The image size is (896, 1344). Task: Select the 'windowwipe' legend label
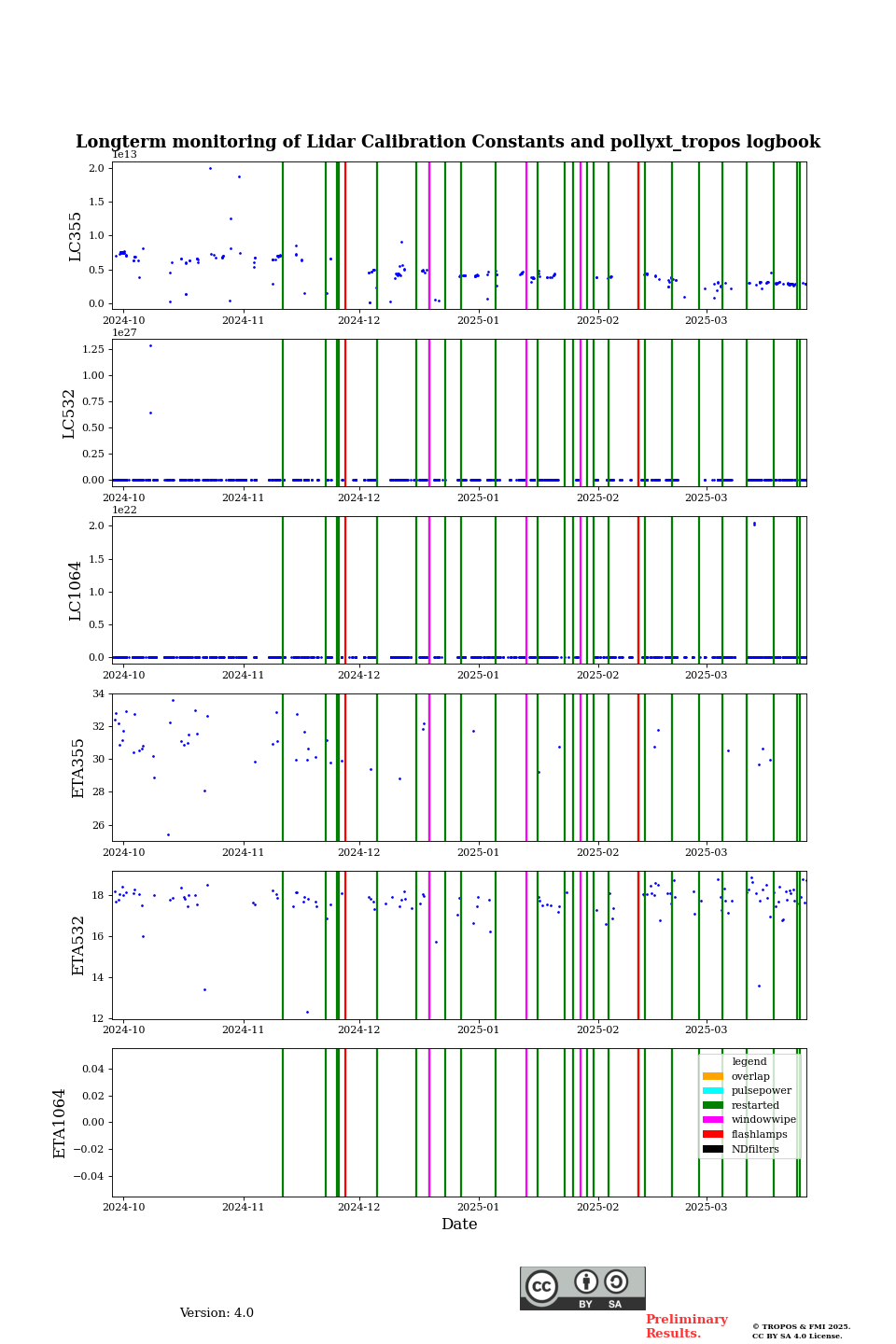(763, 1120)
